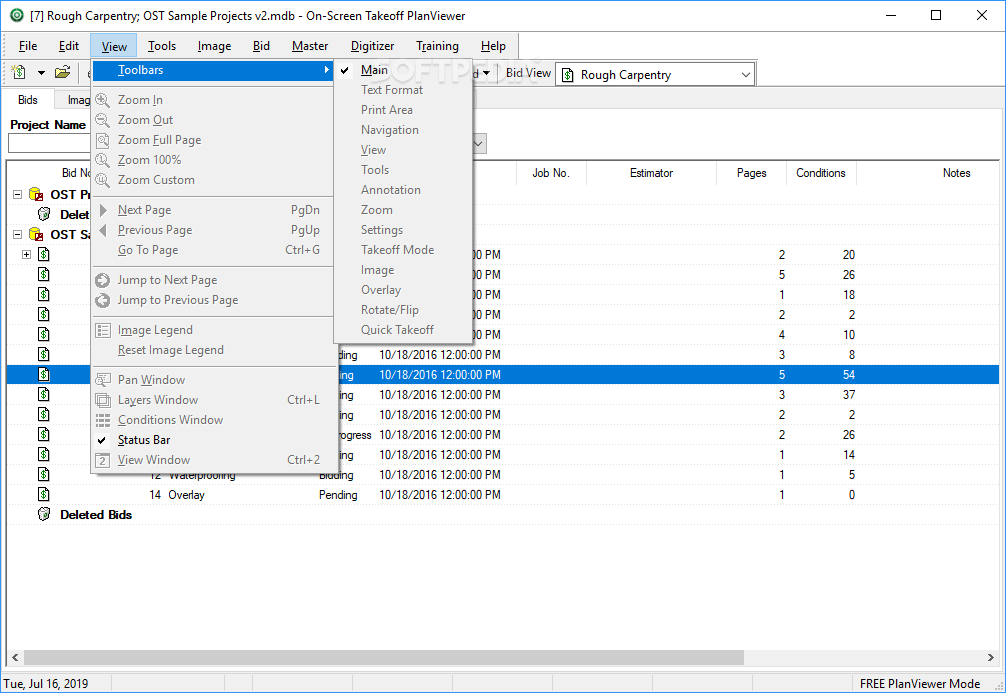1006x693 pixels.
Task: Open the dropdown beside the Project Name field
Action: pos(479,144)
